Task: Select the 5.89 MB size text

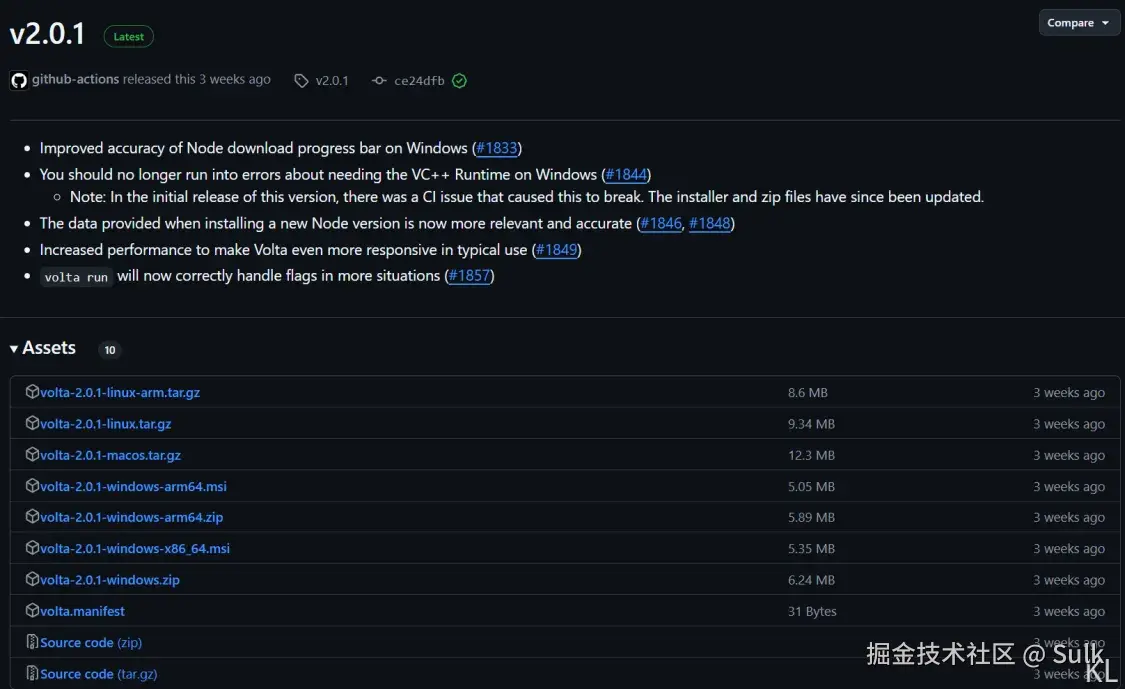Action: 811,517
